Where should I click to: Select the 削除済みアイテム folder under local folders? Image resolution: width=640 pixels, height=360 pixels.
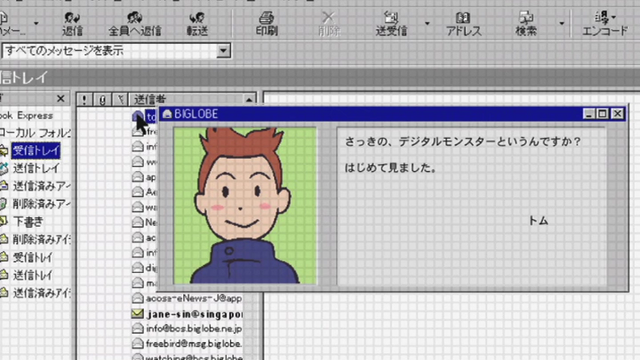coord(40,204)
